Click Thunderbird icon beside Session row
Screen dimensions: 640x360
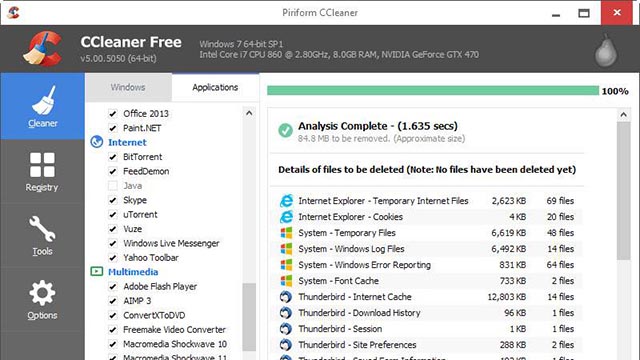(286, 329)
